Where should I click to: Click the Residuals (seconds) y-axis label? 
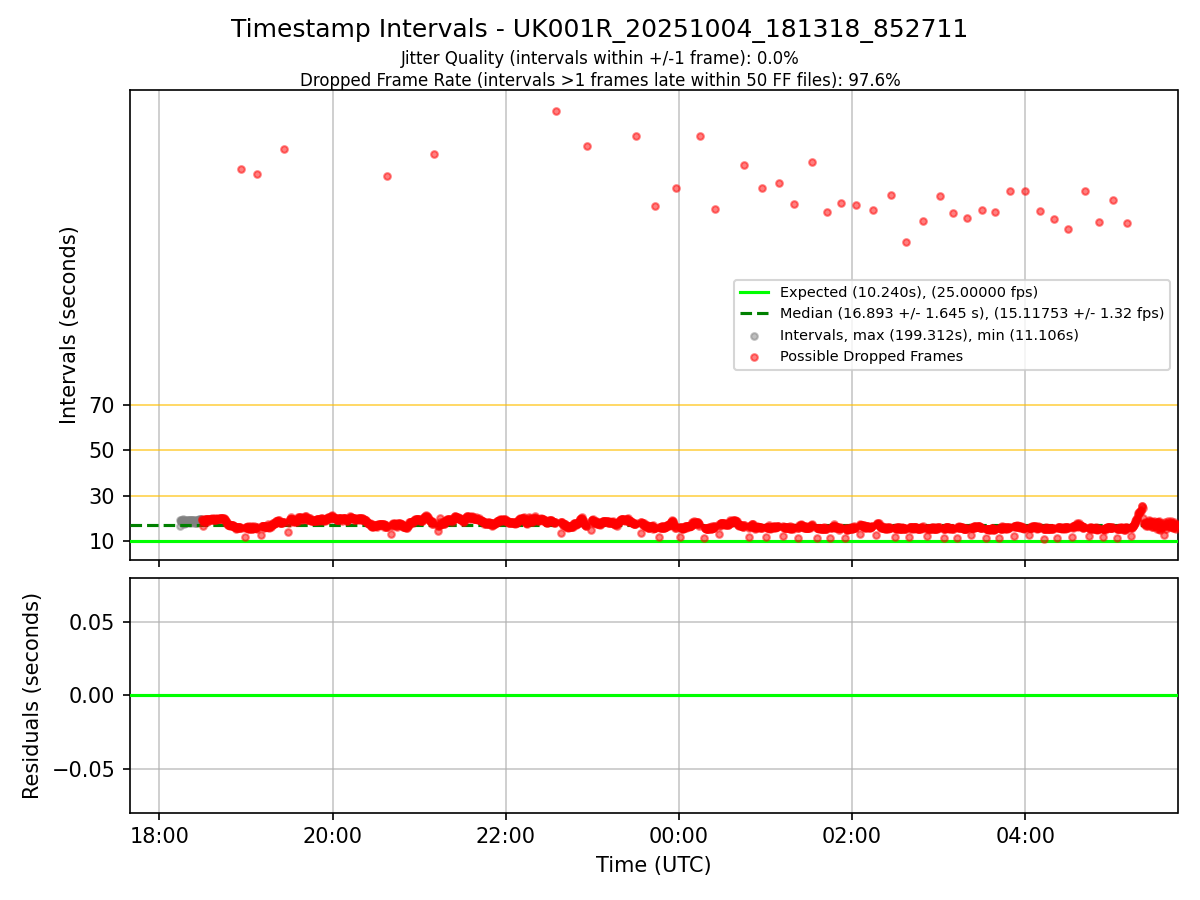pyautogui.click(x=32, y=696)
